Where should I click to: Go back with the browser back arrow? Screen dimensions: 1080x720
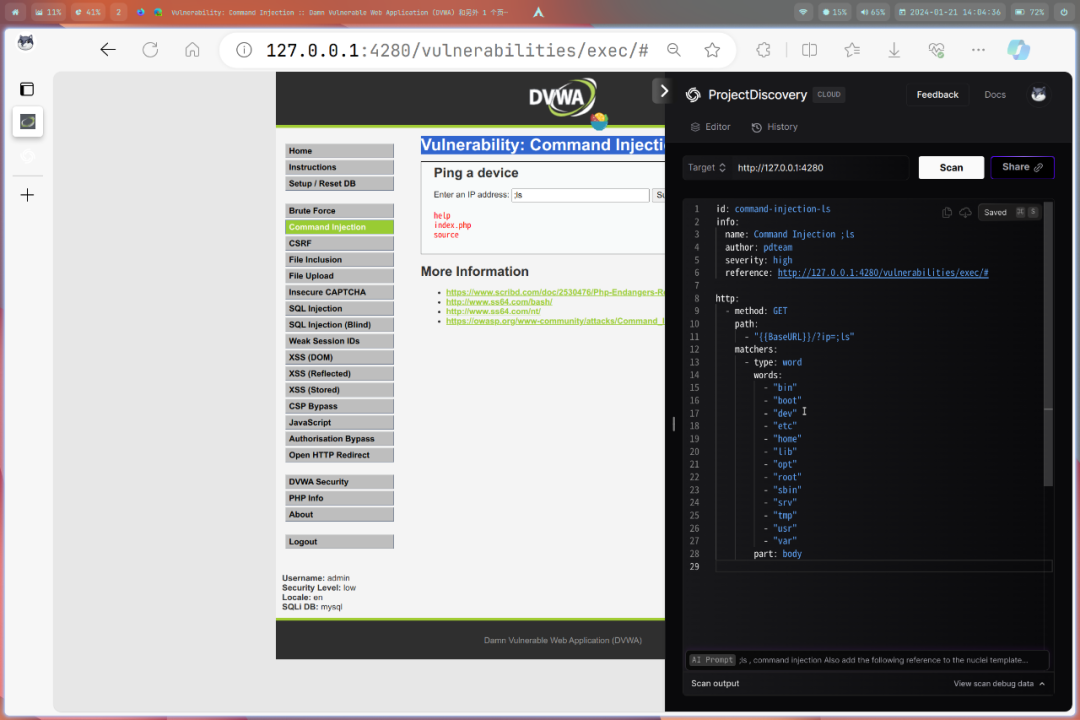[107, 50]
